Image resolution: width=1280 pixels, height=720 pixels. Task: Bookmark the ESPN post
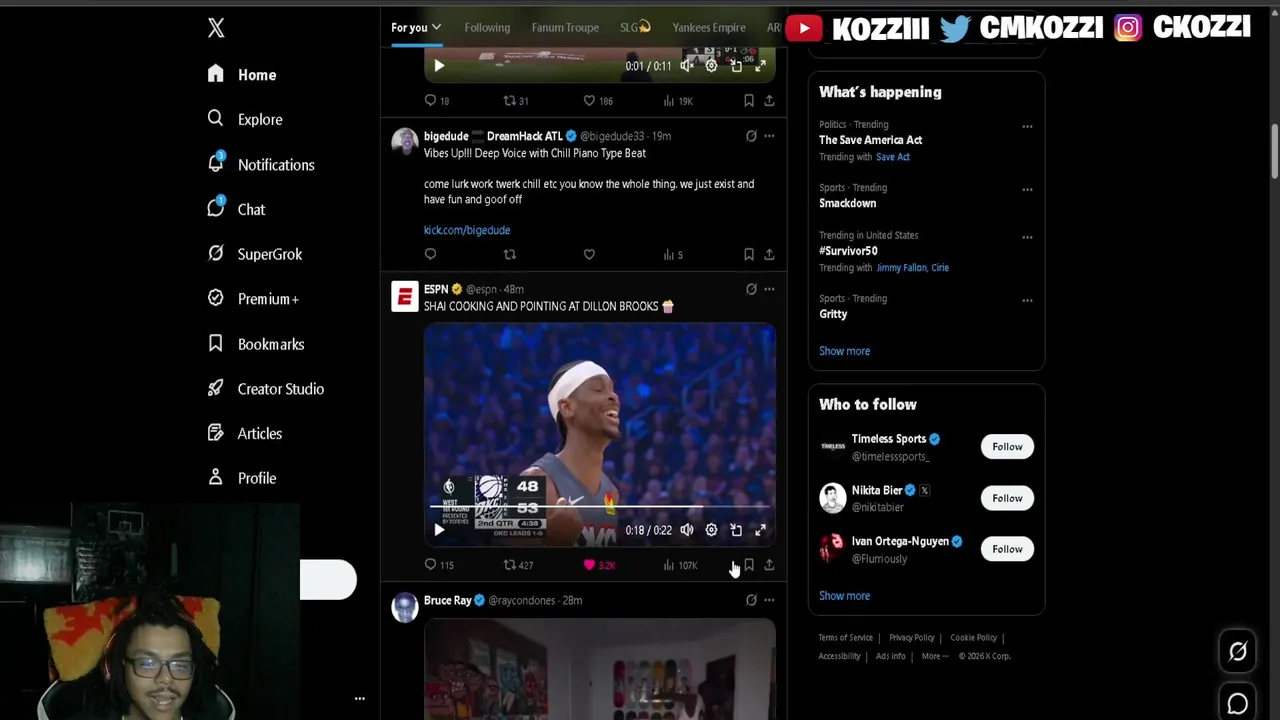point(749,565)
